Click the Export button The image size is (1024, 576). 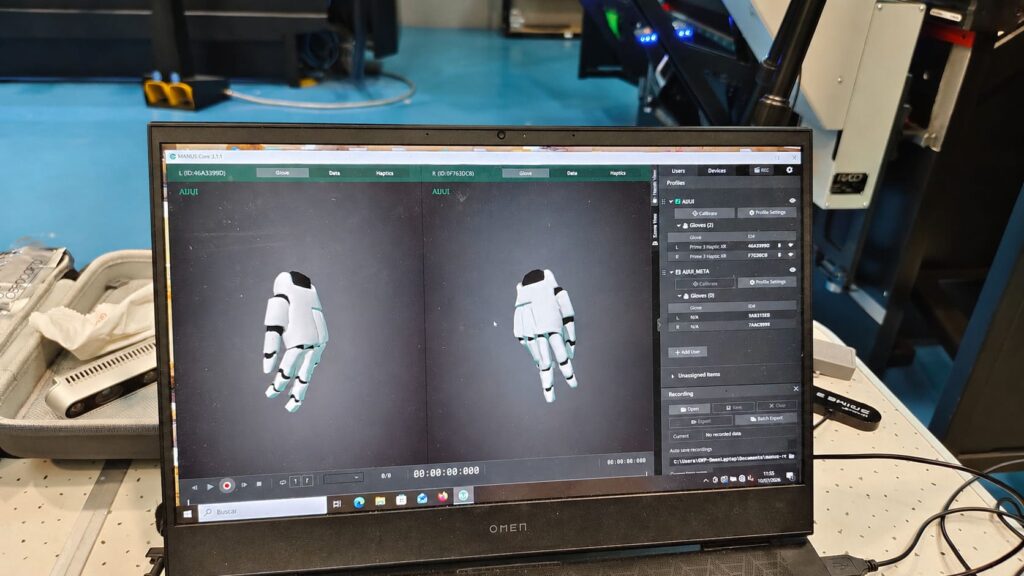click(x=700, y=421)
